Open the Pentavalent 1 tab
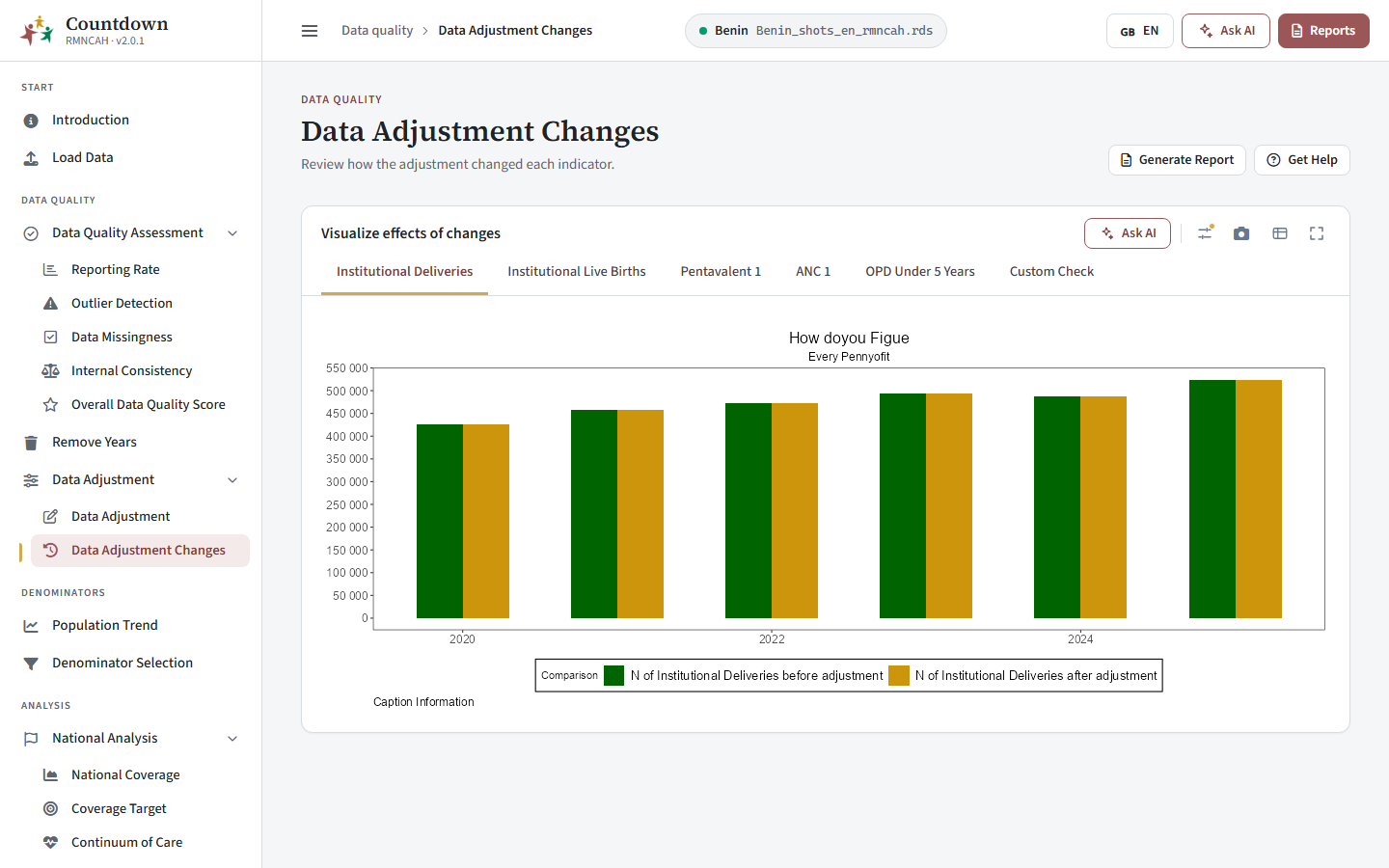 coord(721,272)
